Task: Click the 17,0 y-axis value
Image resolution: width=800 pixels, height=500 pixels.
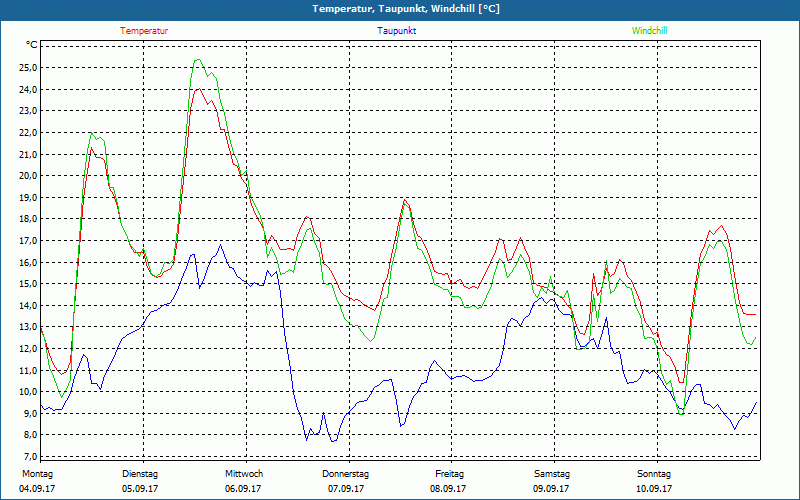Action: [28, 240]
